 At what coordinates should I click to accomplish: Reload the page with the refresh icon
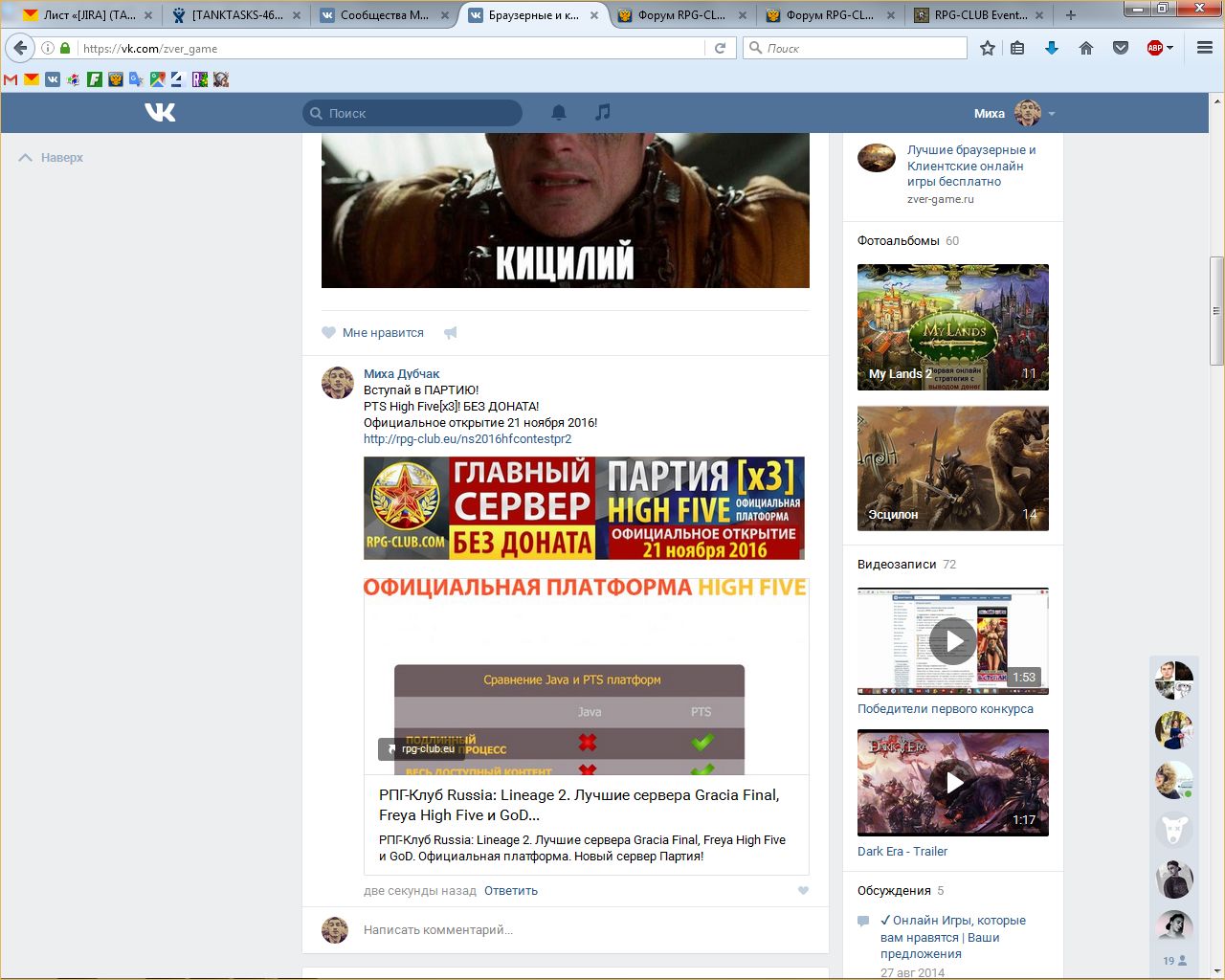720,48
